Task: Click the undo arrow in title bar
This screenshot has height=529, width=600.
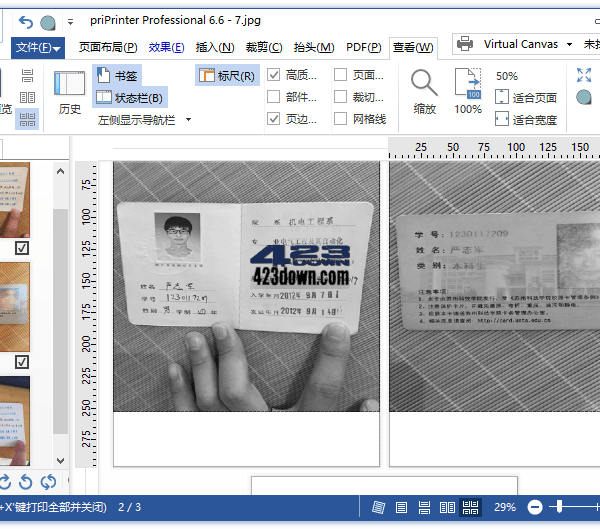Action: click(x=26, y=21)
